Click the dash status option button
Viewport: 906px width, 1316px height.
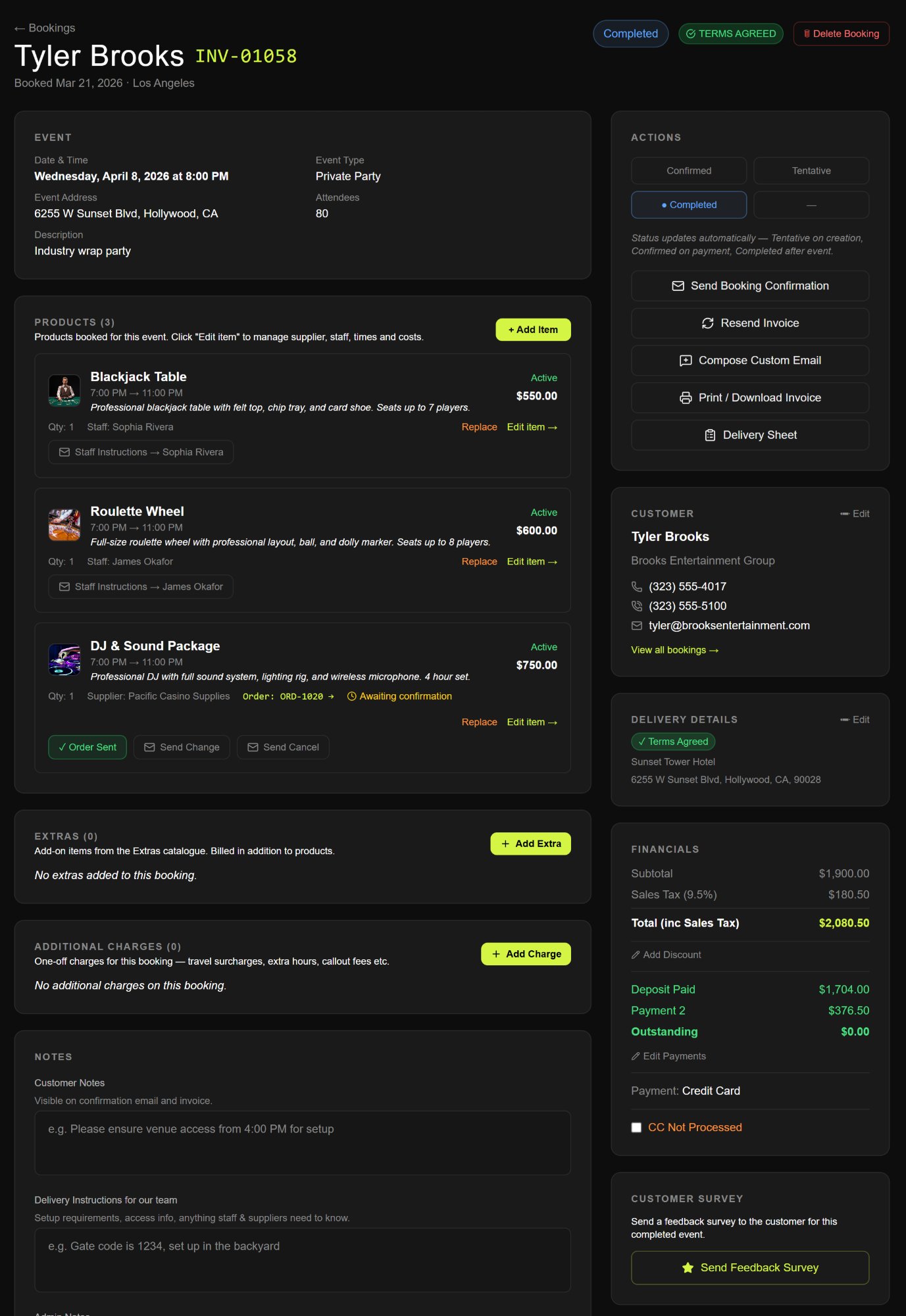pos(811,205)
